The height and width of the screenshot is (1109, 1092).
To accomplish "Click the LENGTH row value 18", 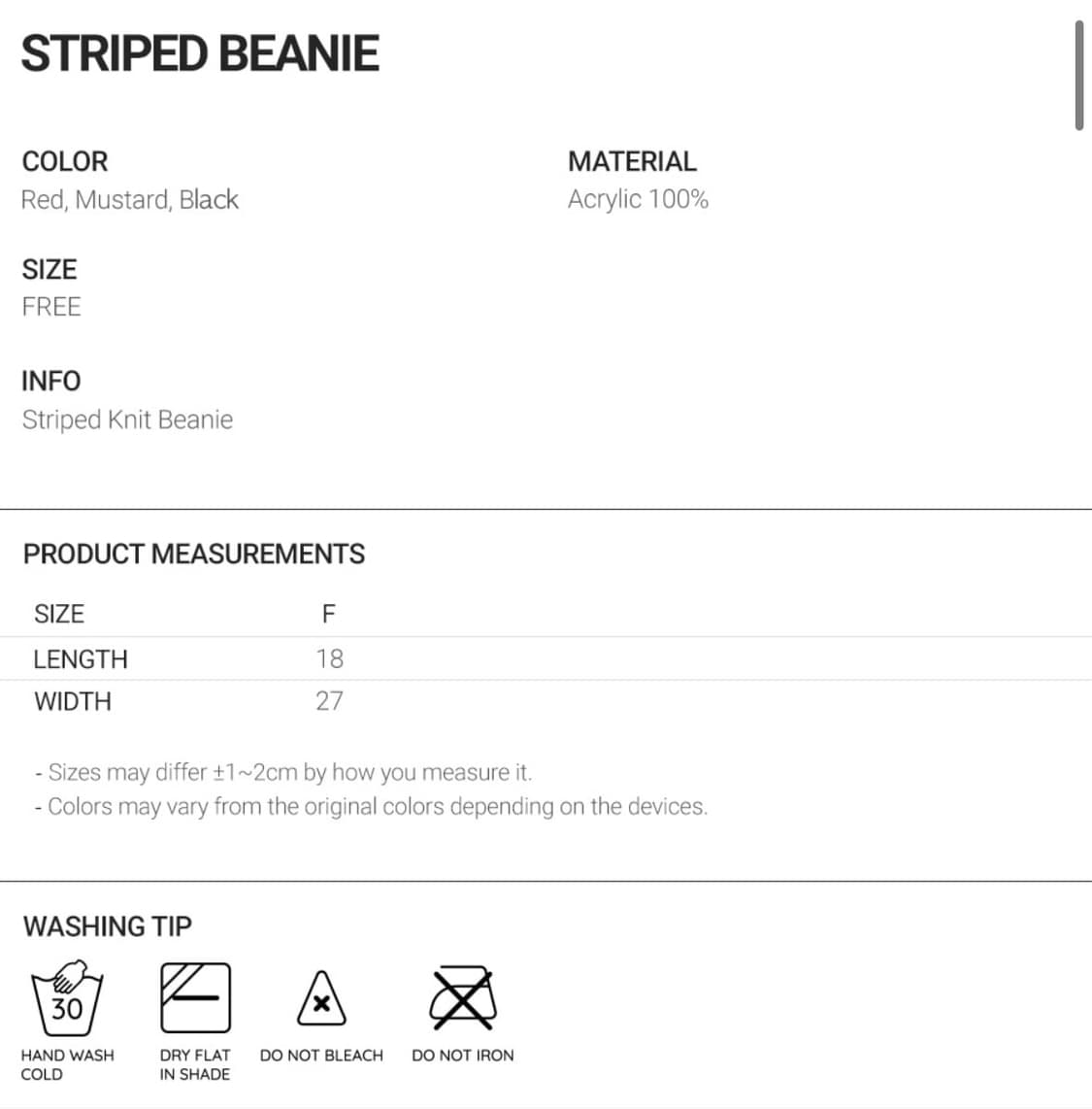I will (x=329, y=659).
